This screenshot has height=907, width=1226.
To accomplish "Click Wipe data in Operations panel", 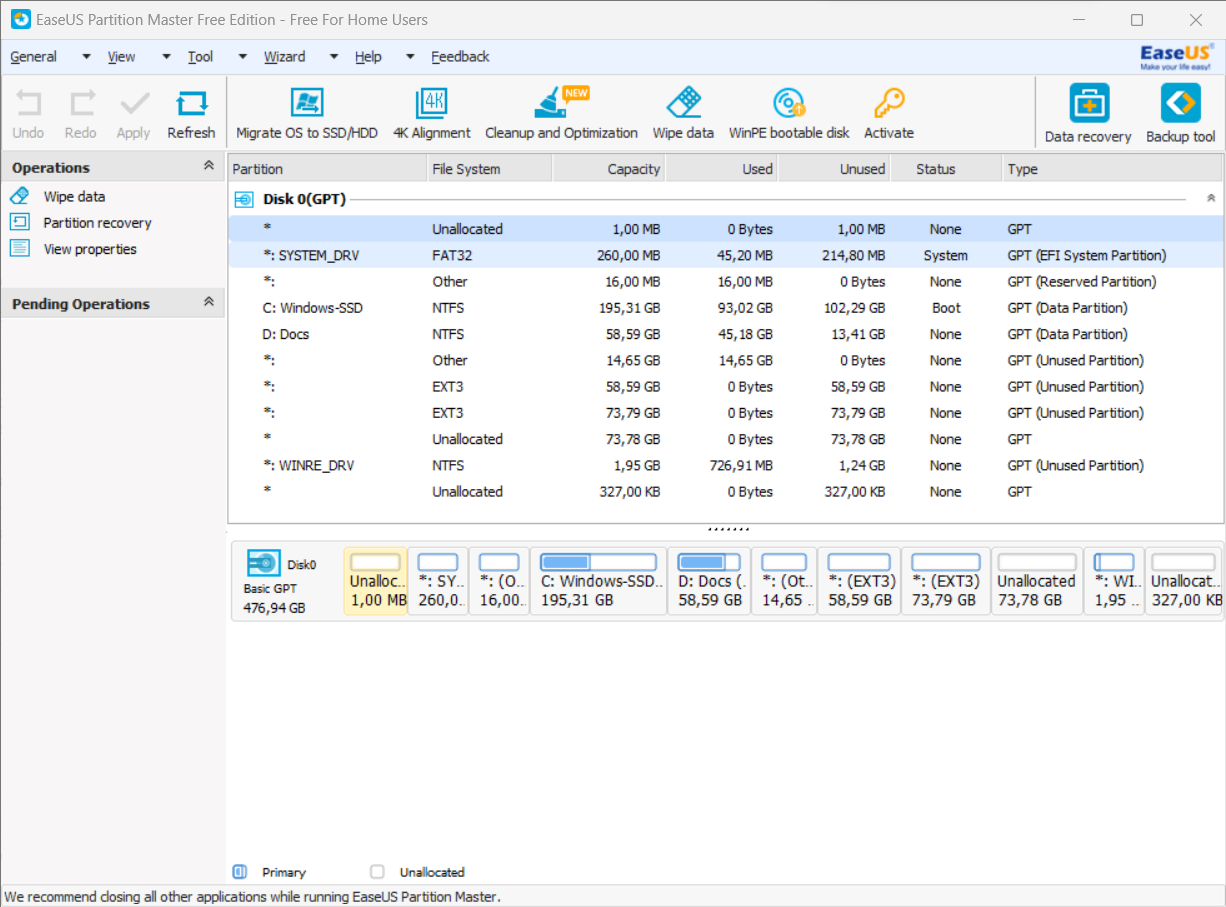I will [x=74, y=197].
